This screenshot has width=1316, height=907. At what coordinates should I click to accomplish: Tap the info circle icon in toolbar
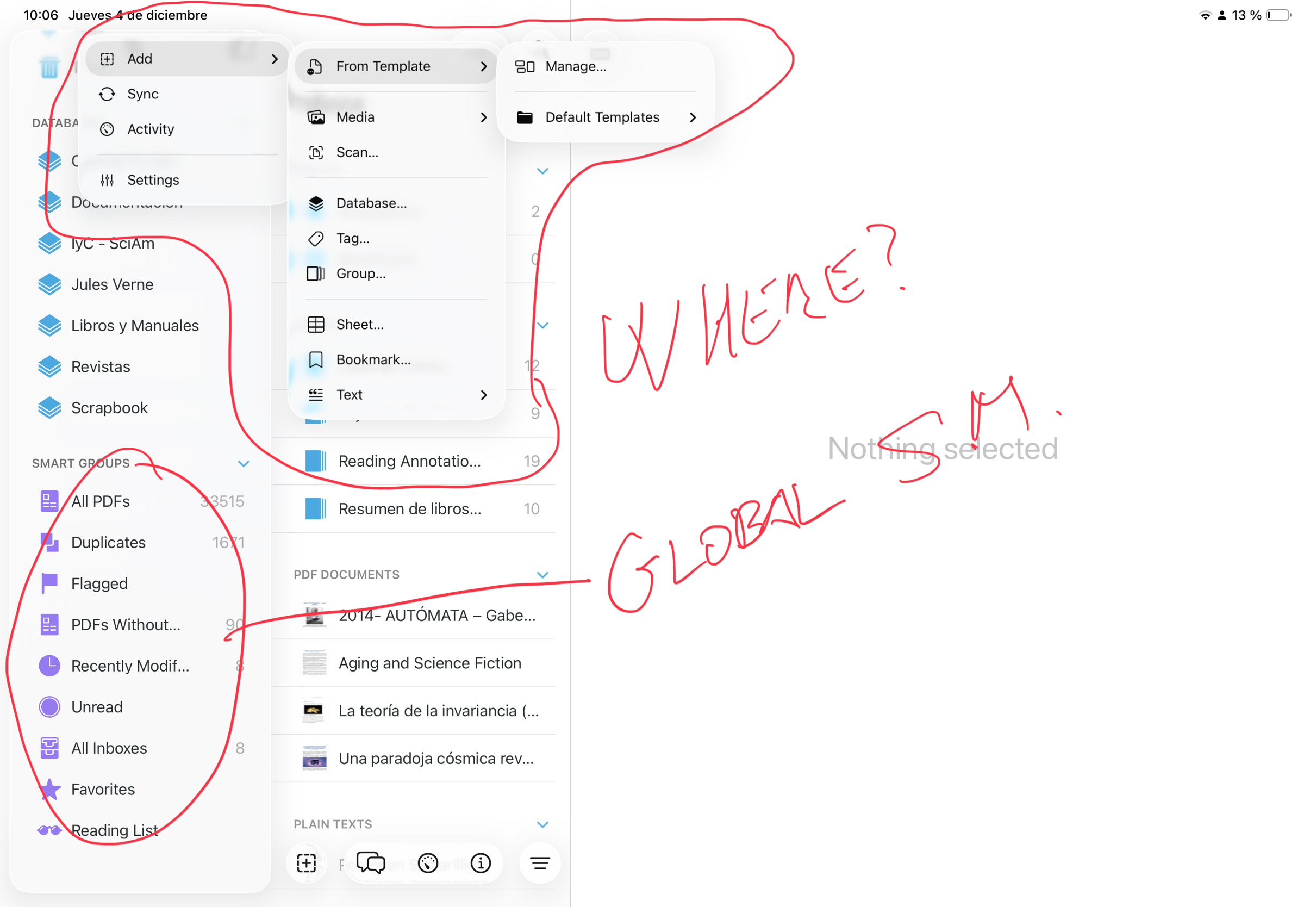pyautogui.click(x=481, y=863)
